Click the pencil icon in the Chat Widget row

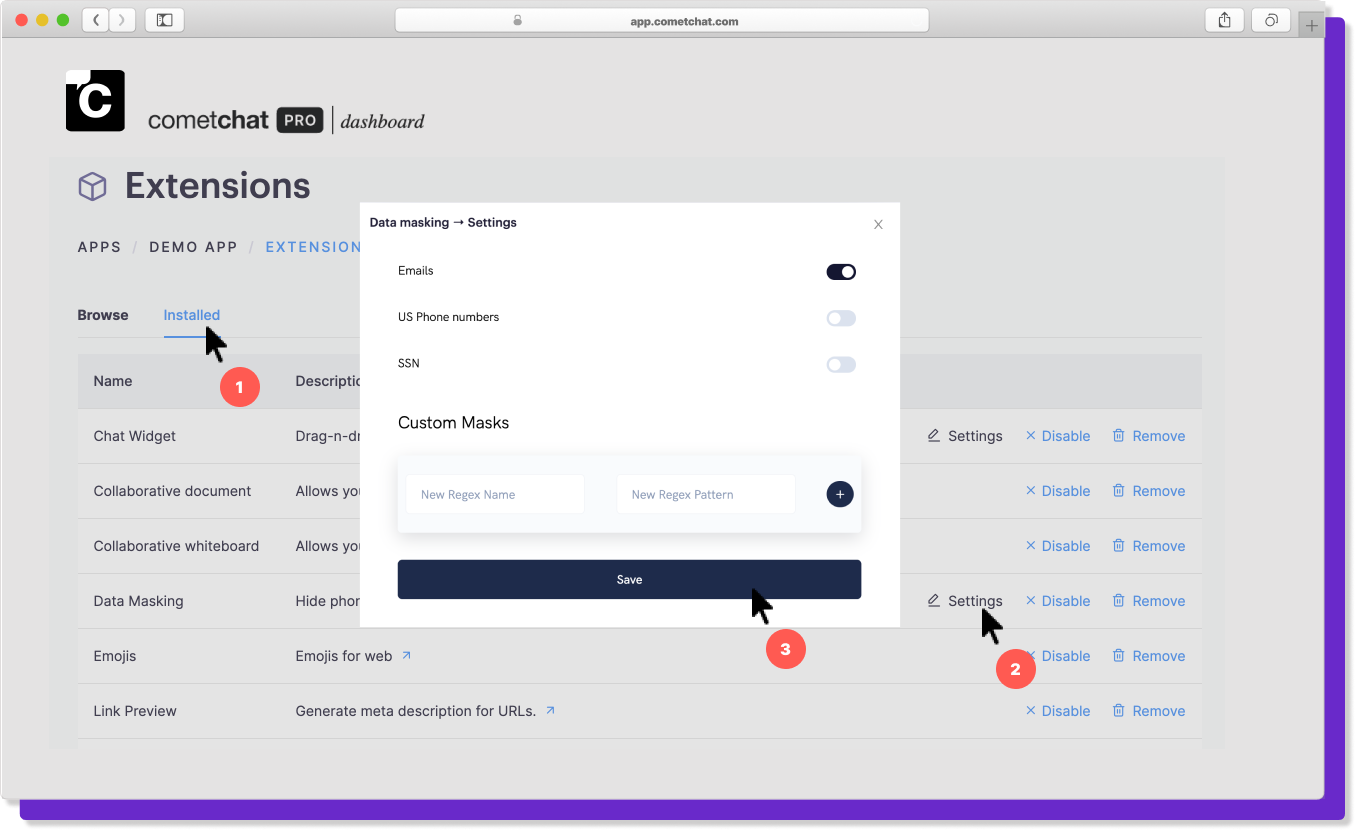click(934, 436)
